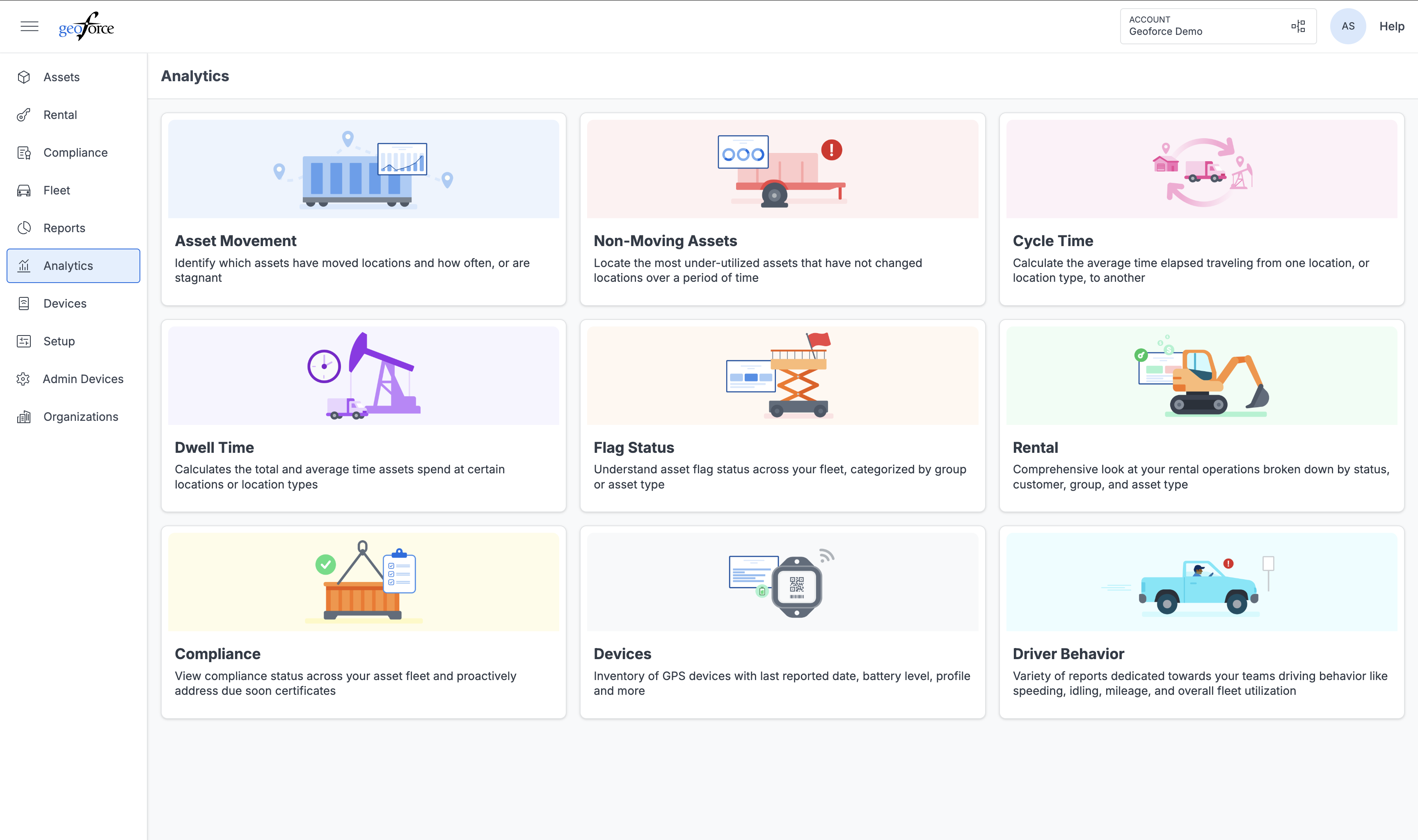Open the Asset Movement analytics card

(x=364, y=210)
